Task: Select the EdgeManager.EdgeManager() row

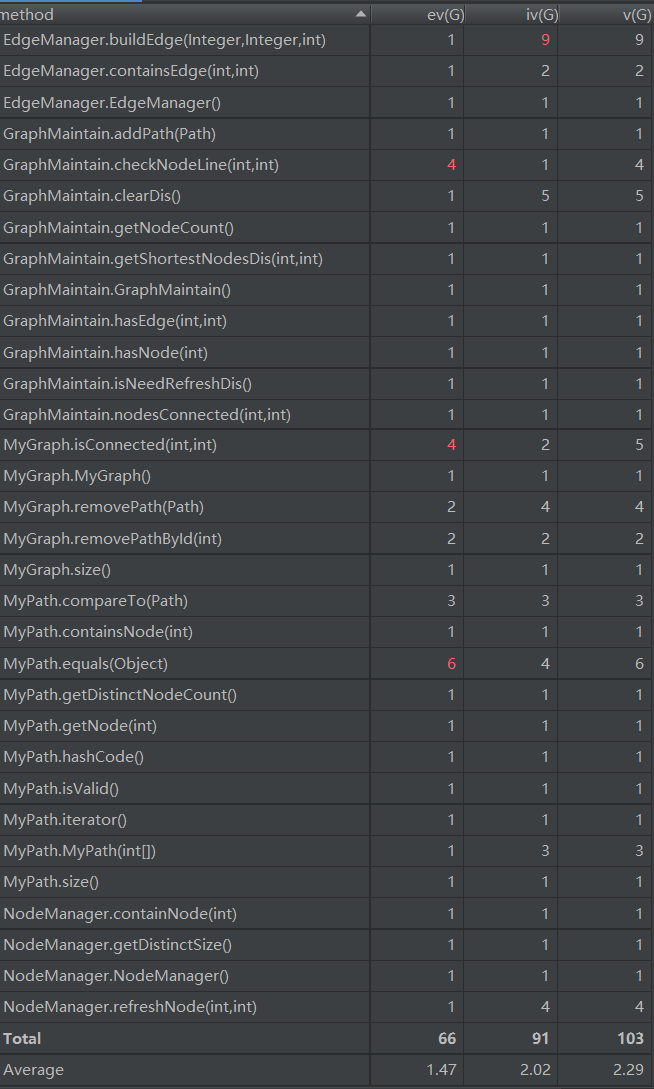Action: pyautogui.click(x=327, y=103)
